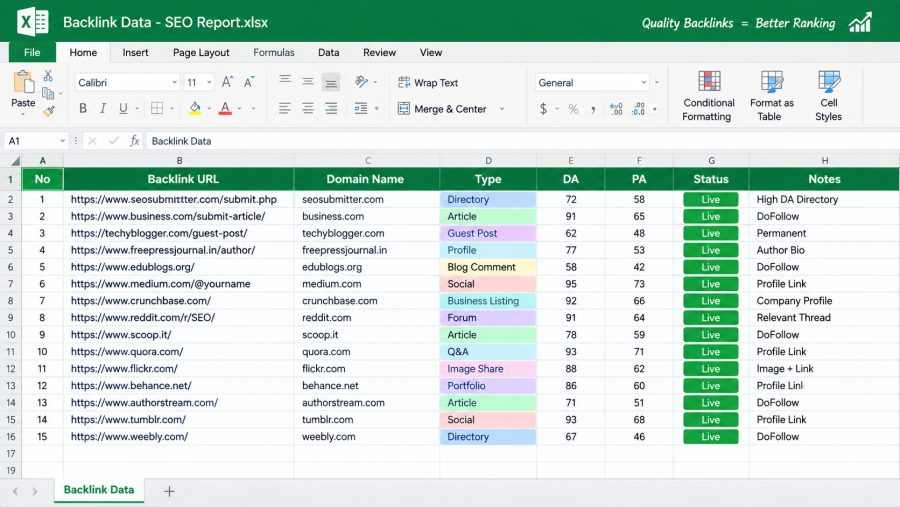Screen dimensions: 900x507
Task: Expand the Name Box A1 dropdown
Action: click(x=62, y=141)
